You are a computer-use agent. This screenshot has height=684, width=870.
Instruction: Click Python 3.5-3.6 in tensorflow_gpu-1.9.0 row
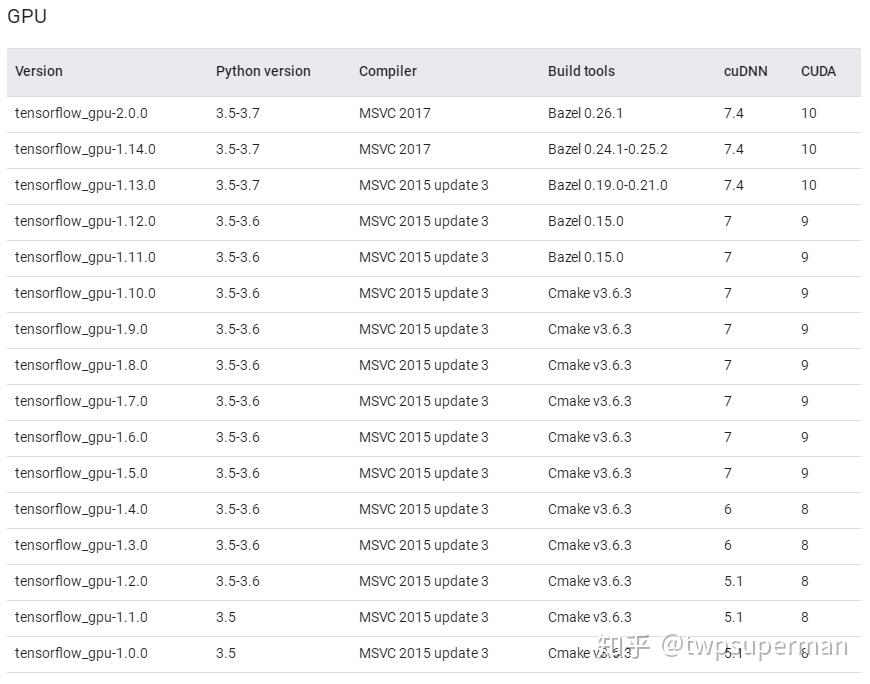tap(237, 330)
